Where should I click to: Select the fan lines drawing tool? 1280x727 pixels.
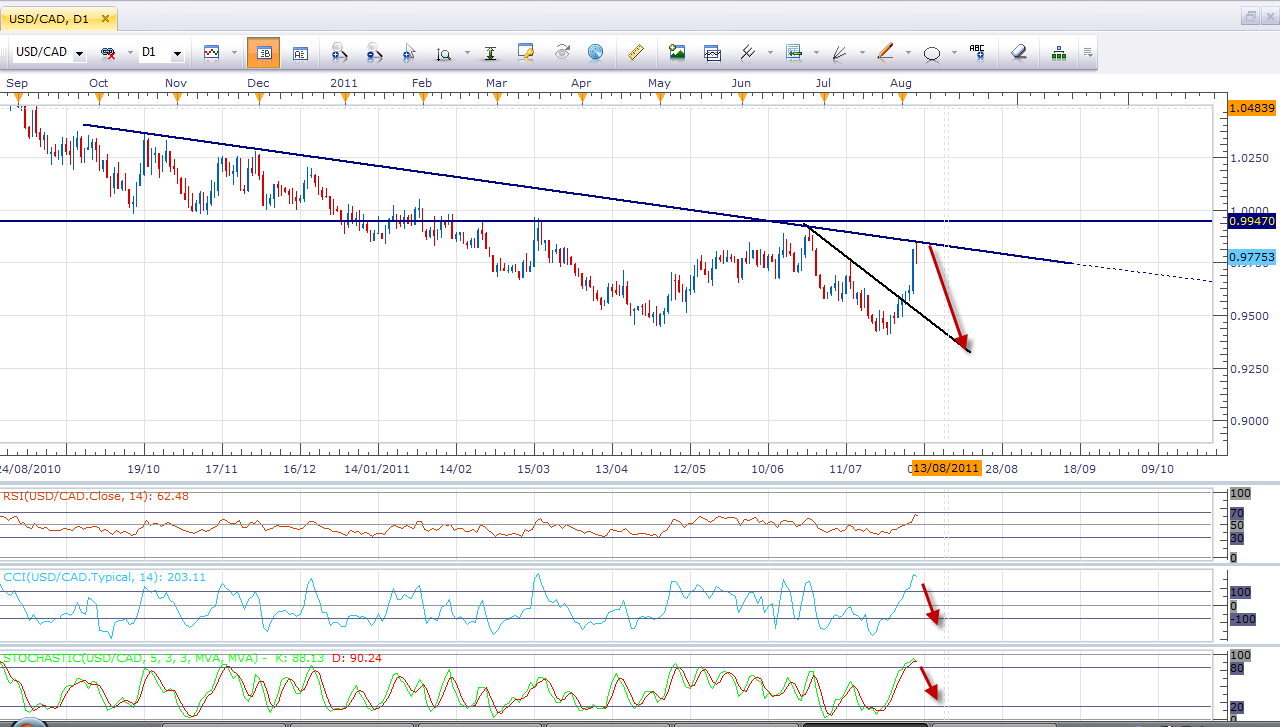[x=840, y=53]
